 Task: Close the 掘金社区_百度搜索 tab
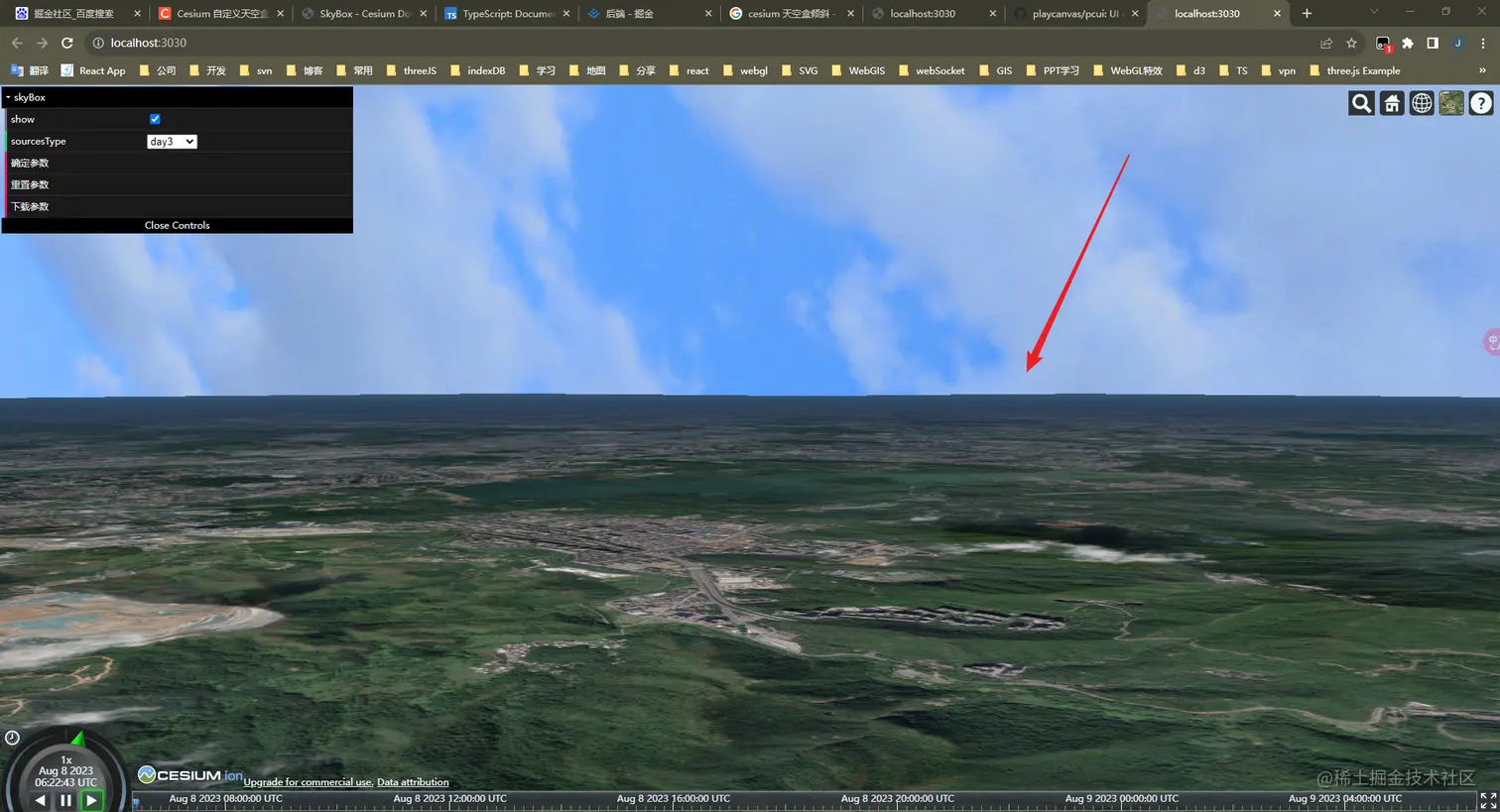point(137,14)
